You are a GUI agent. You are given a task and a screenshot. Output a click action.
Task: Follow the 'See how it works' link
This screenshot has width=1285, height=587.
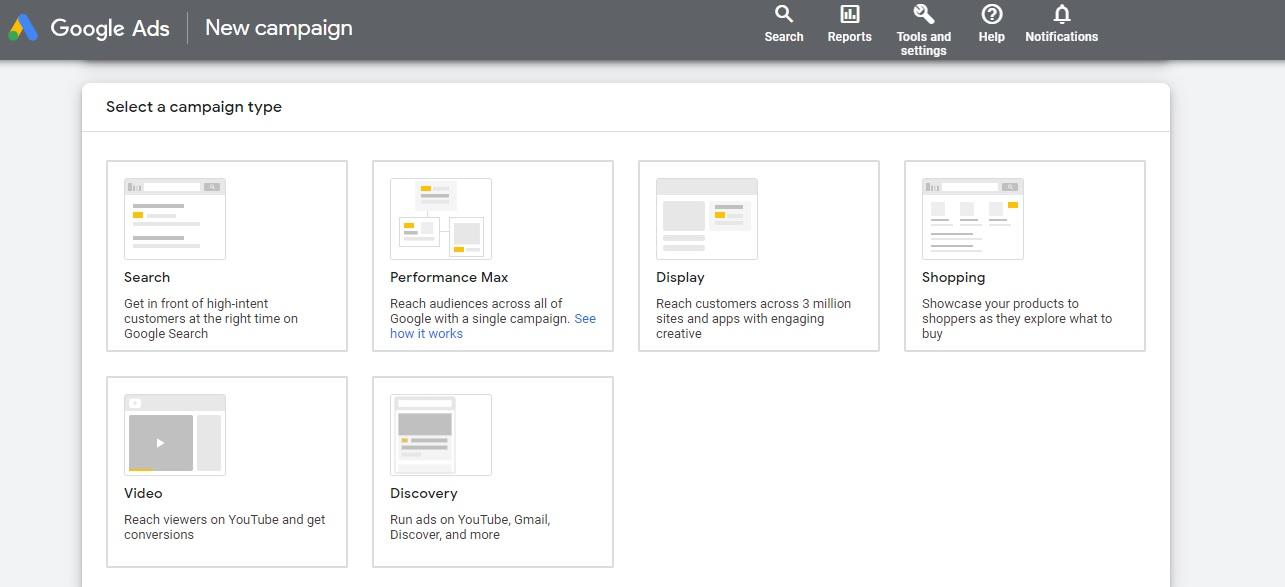point(426,334)
